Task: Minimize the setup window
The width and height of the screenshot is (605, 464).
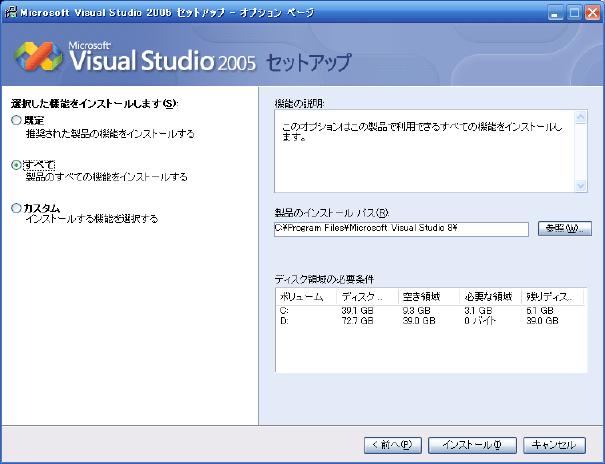Action: pos(555,13)
